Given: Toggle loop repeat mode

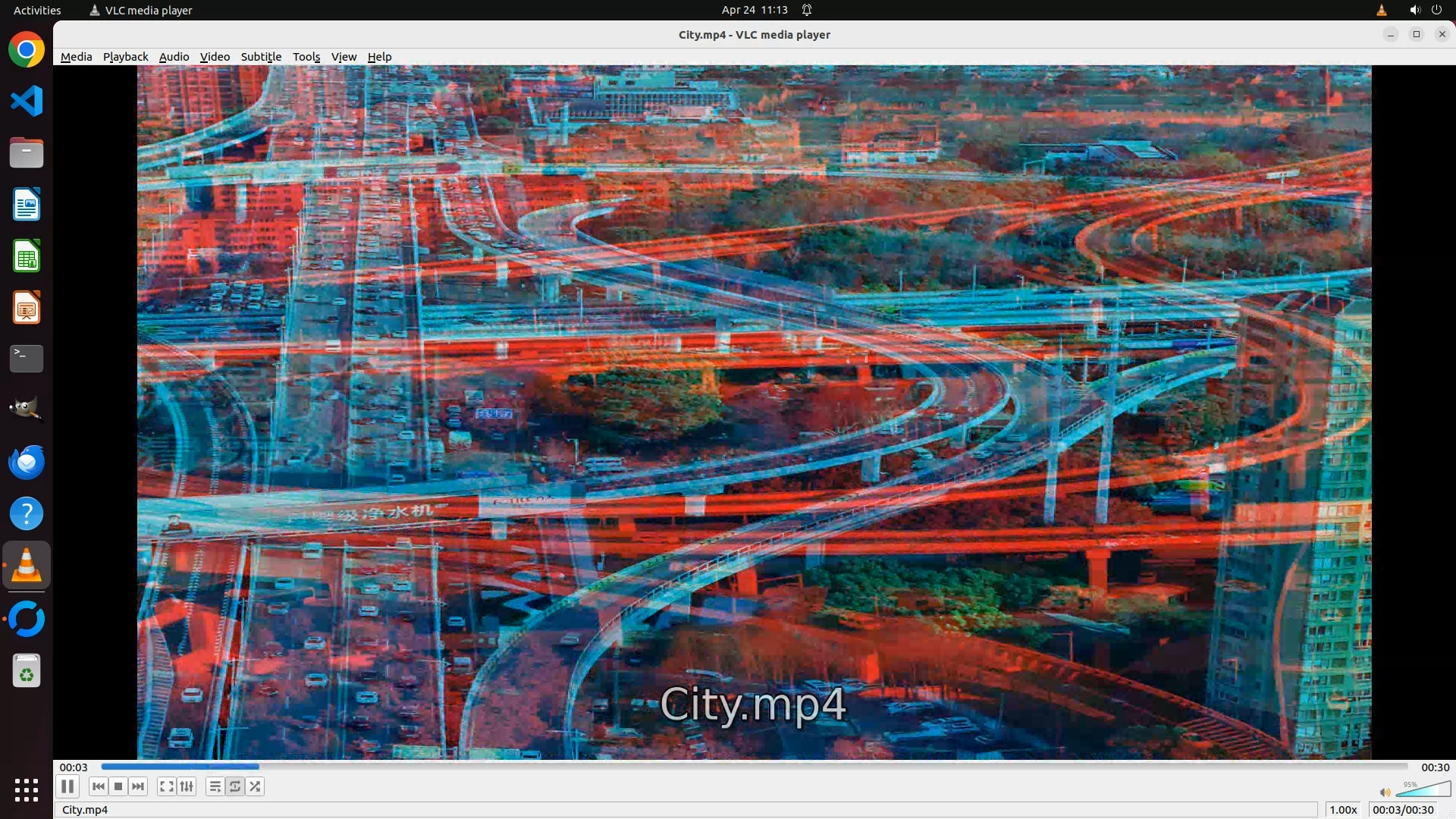Looking at the screenshot, I should (x=235, y=786).
